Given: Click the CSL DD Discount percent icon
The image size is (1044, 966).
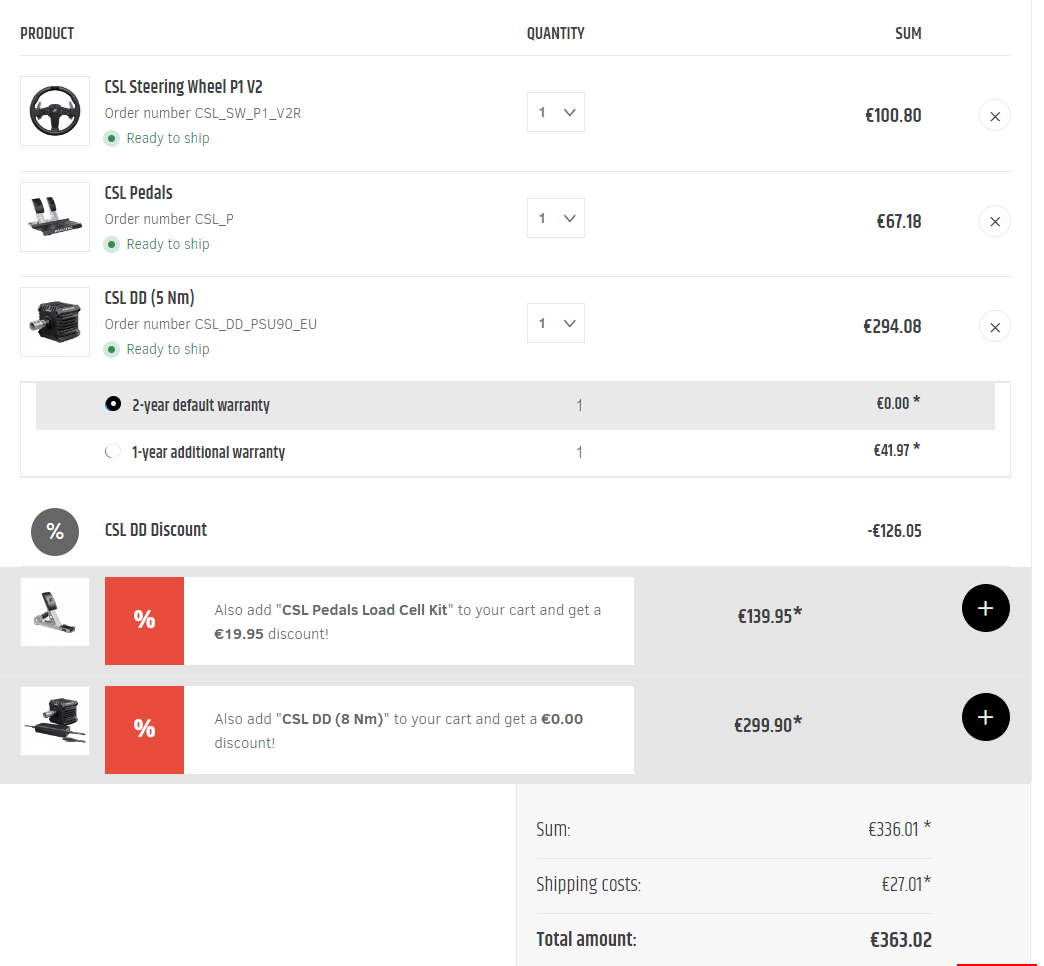Looking at the screenshot, I should click(x=55, y=532).
